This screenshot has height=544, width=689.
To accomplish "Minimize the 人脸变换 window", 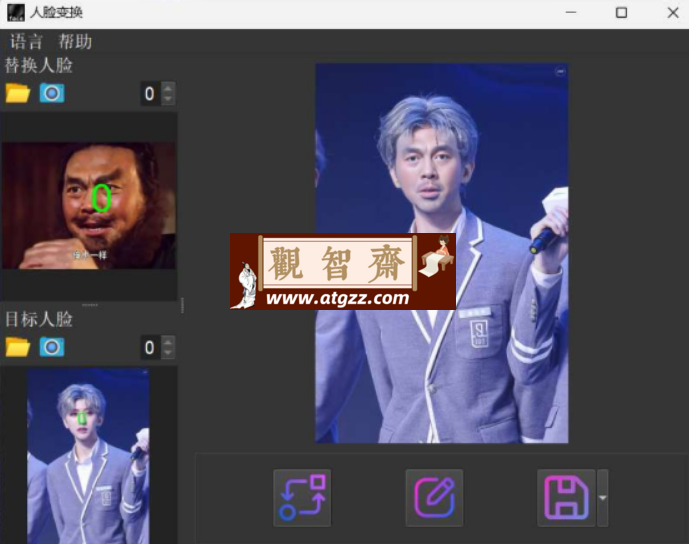I will click(x=571, y=13).
